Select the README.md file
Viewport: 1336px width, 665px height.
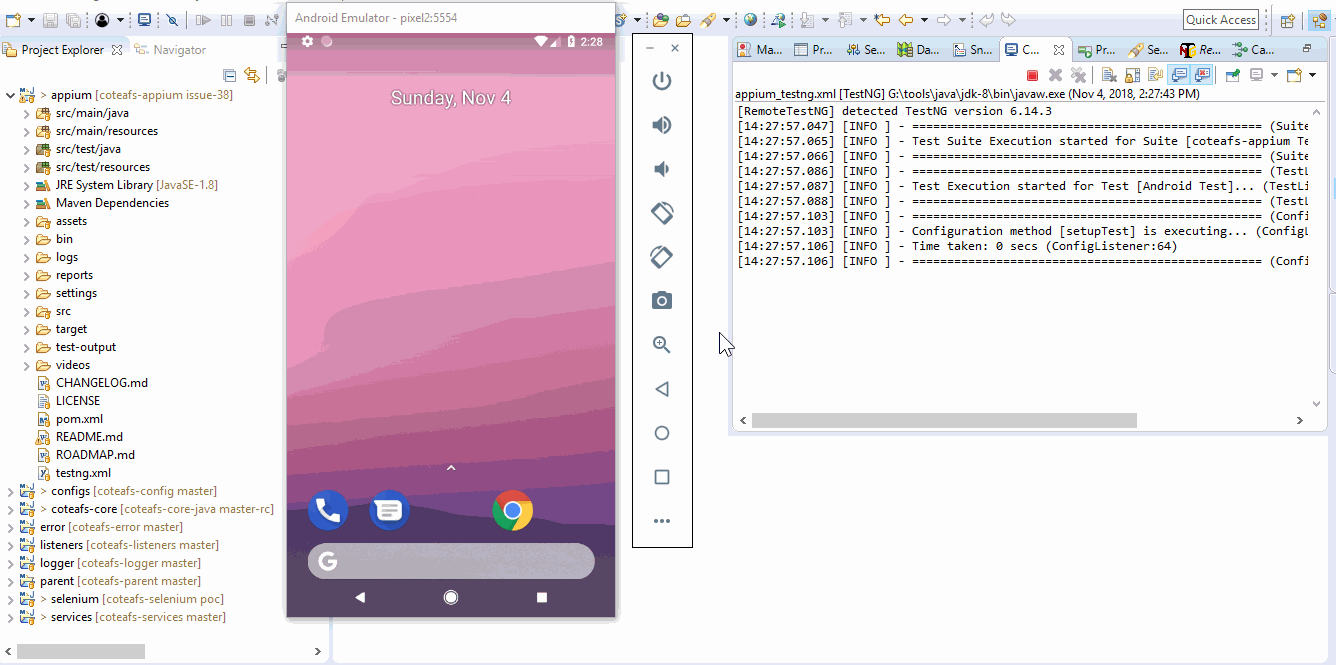pyautogui.click(x=89, y=437)
